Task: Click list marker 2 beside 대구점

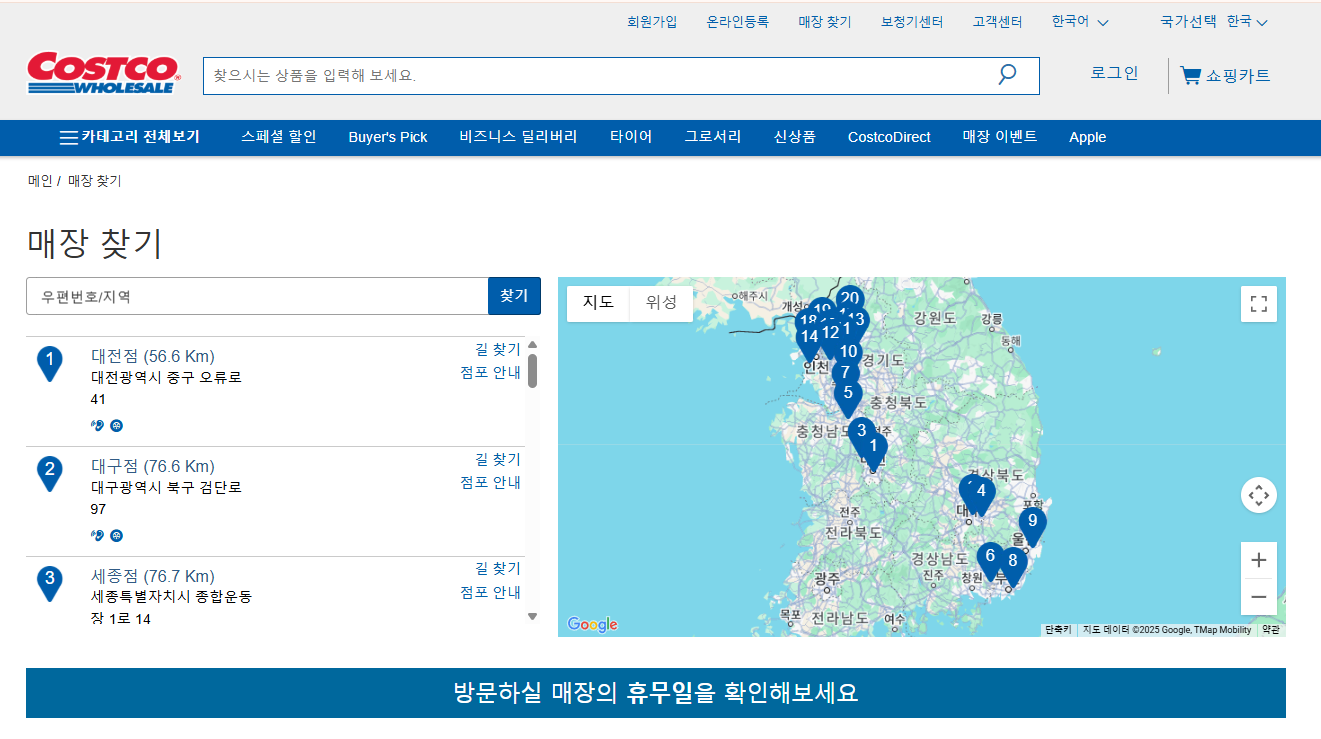Action: point(50,473)
